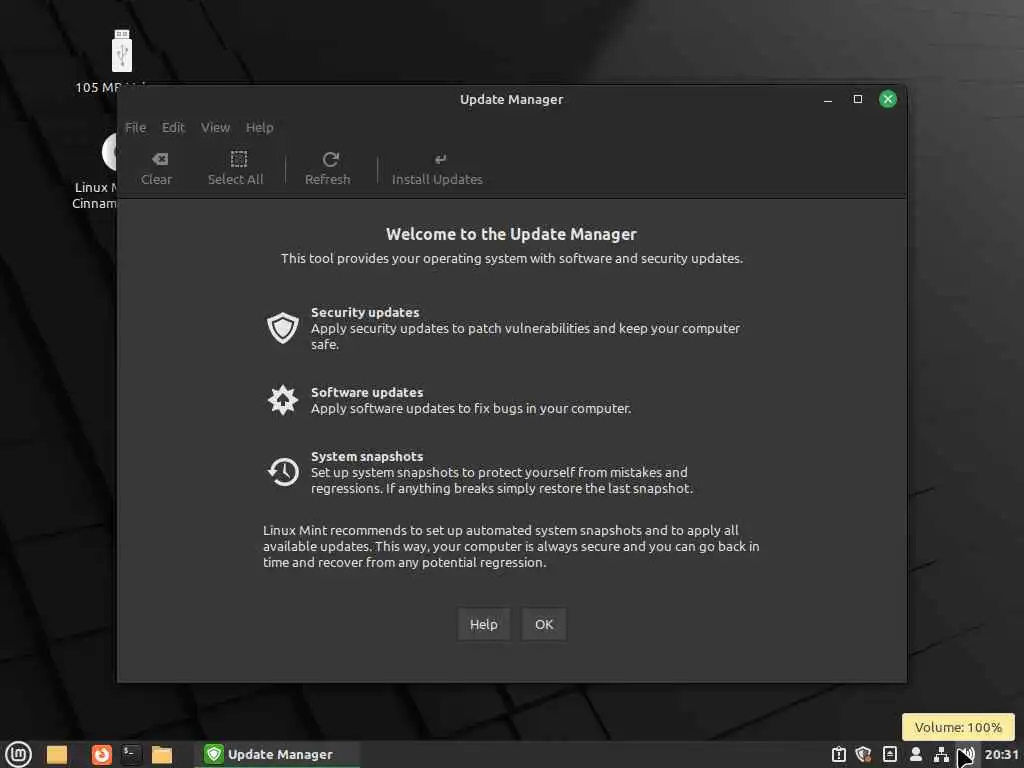Click the Help button in welcome screen
This screenshot has width=1024, height=768.
point(483,624)
